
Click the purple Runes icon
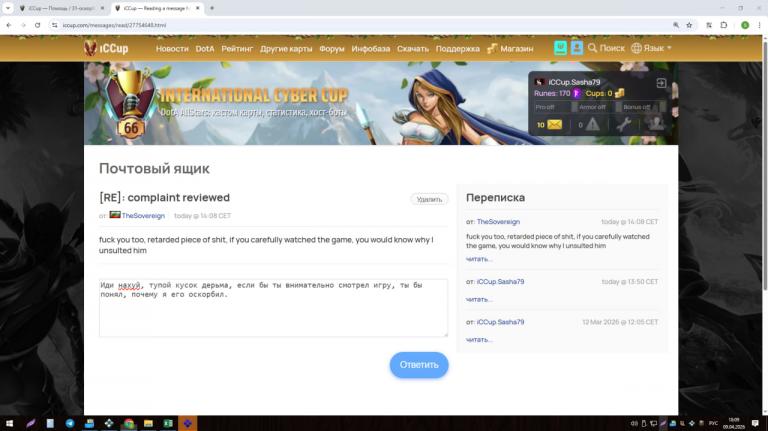pos(576,93)
